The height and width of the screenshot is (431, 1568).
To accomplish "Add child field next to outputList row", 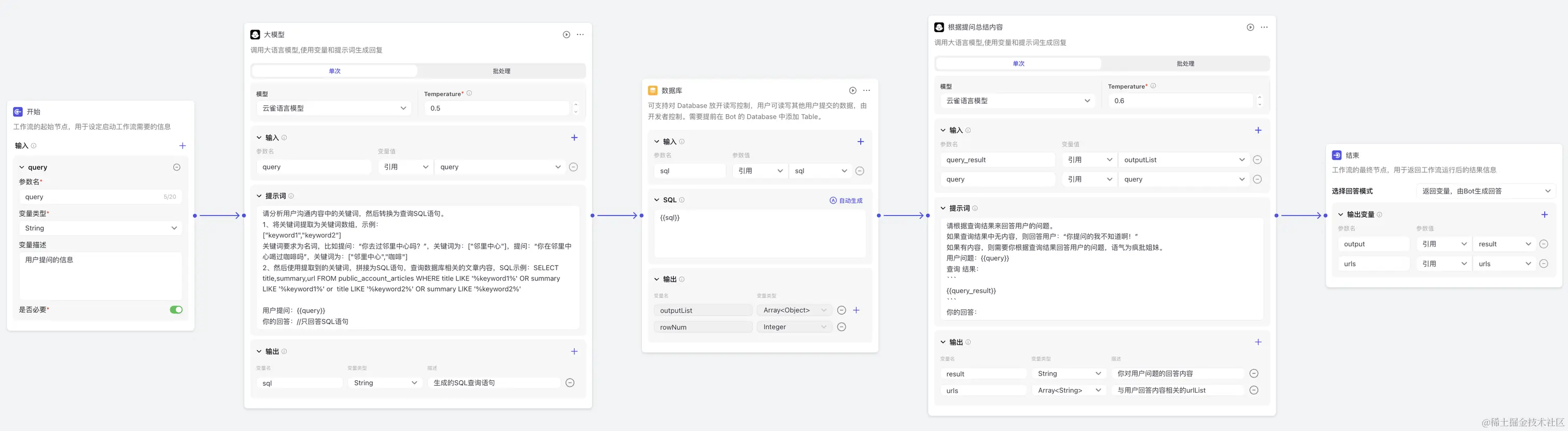I will point(857,311).
